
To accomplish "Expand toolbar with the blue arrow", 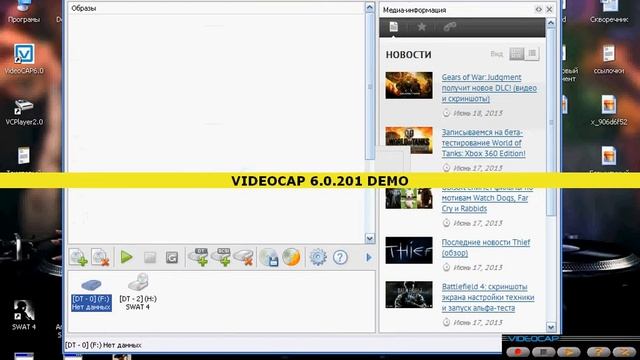I will pyautogui.click(x=369, y=257).
